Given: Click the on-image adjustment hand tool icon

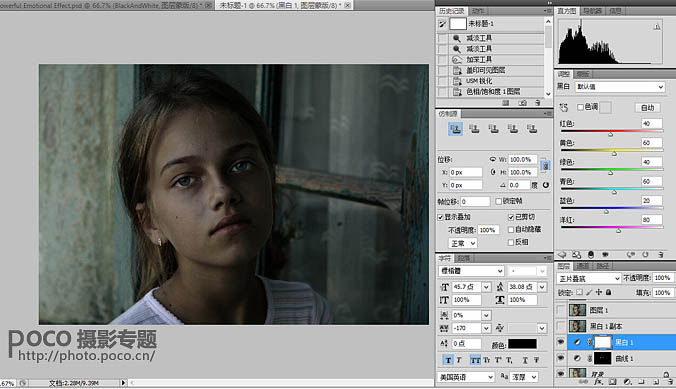Looking at the screenshot, I should 564,107.
